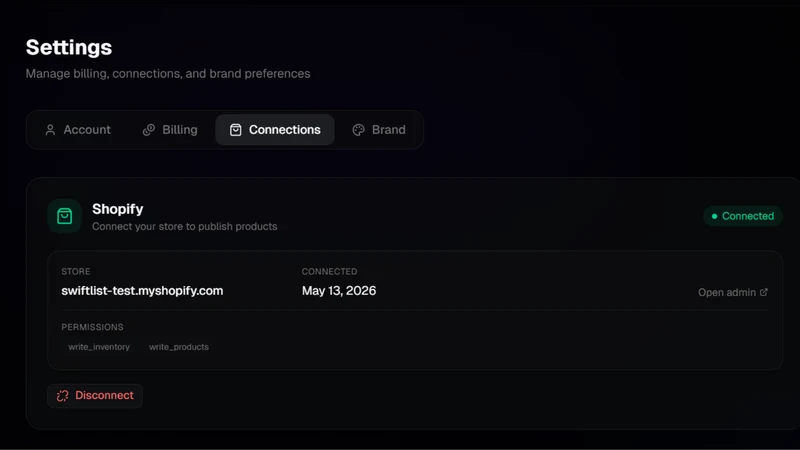Click the write_products permission tag
Screen dimensions: 800x450
click(x=179, y=347)
